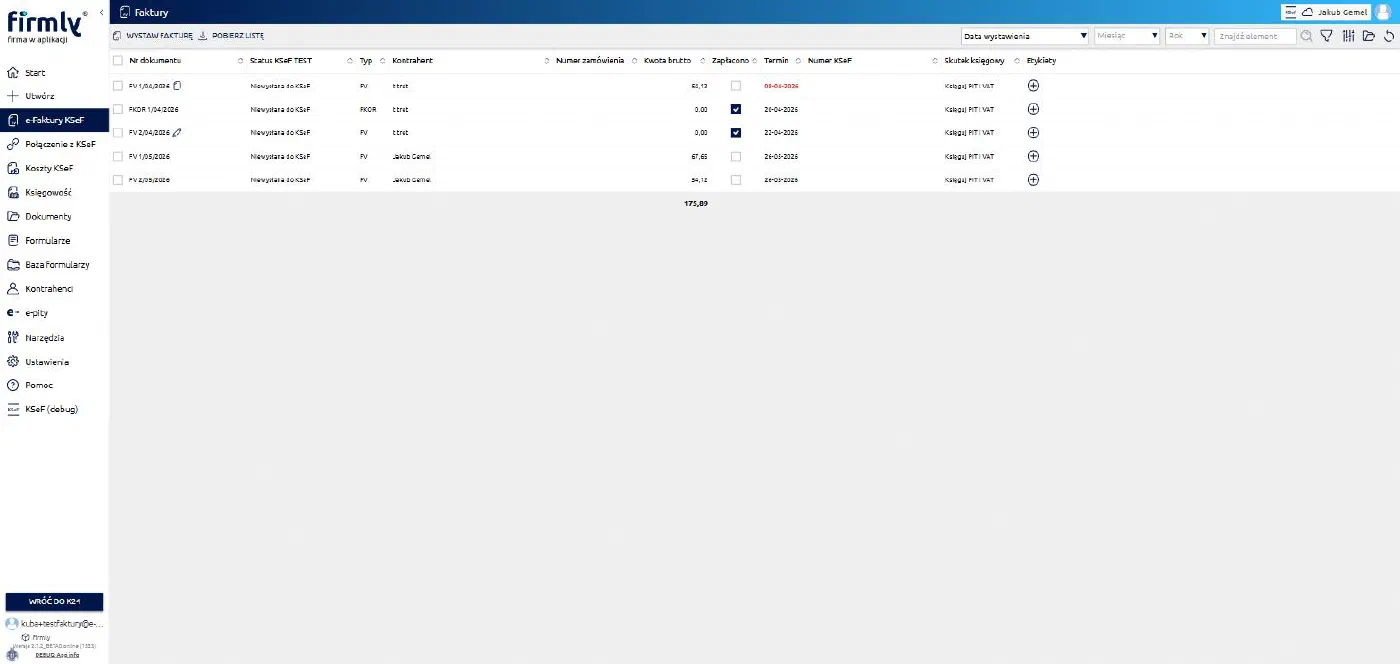Click the Jakub Gemel user name

click(1344, 12)
